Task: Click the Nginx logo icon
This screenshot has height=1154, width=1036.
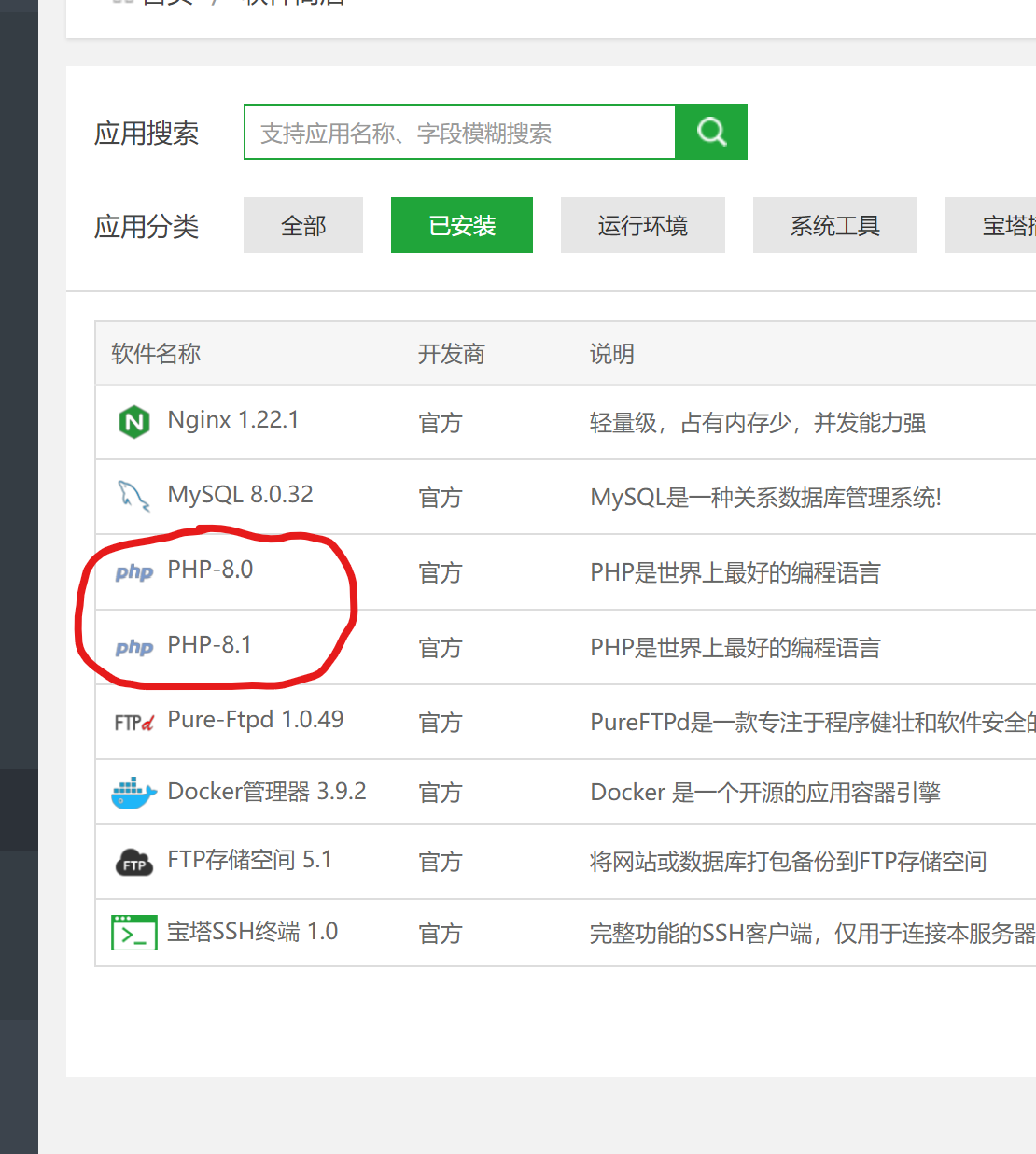Action: [134, 422]
